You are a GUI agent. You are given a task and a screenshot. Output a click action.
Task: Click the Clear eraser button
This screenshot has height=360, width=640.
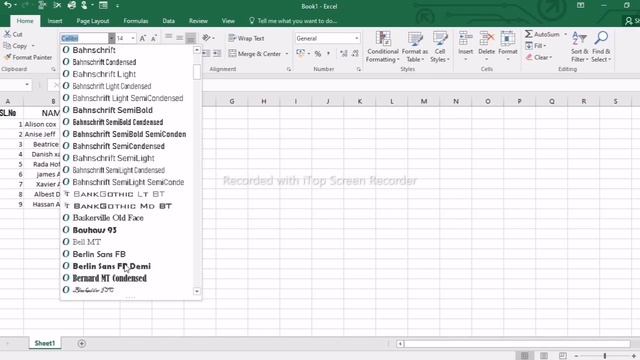[539, 58]
